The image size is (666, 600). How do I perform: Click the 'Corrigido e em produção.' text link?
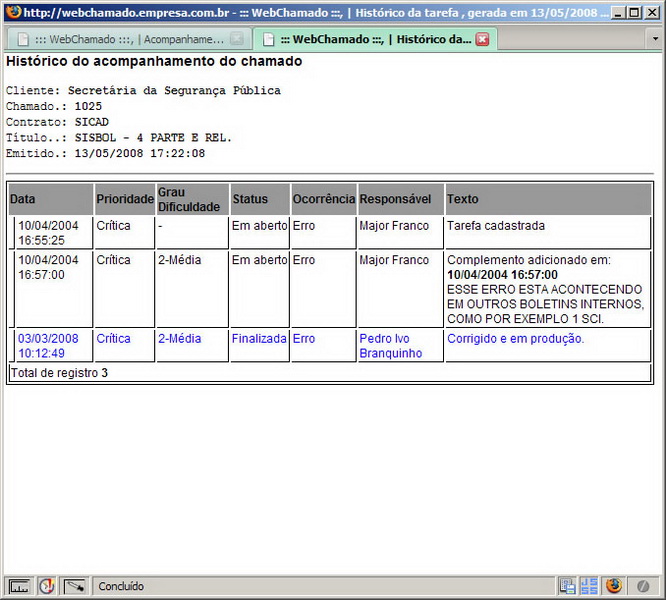click(x=515, y=339)
